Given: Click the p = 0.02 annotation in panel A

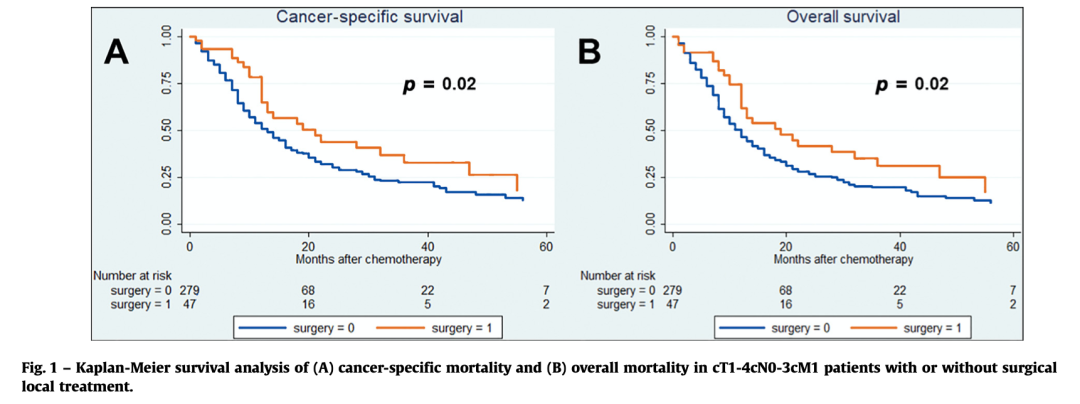Looking at the screenshot, I should point(432,84).
